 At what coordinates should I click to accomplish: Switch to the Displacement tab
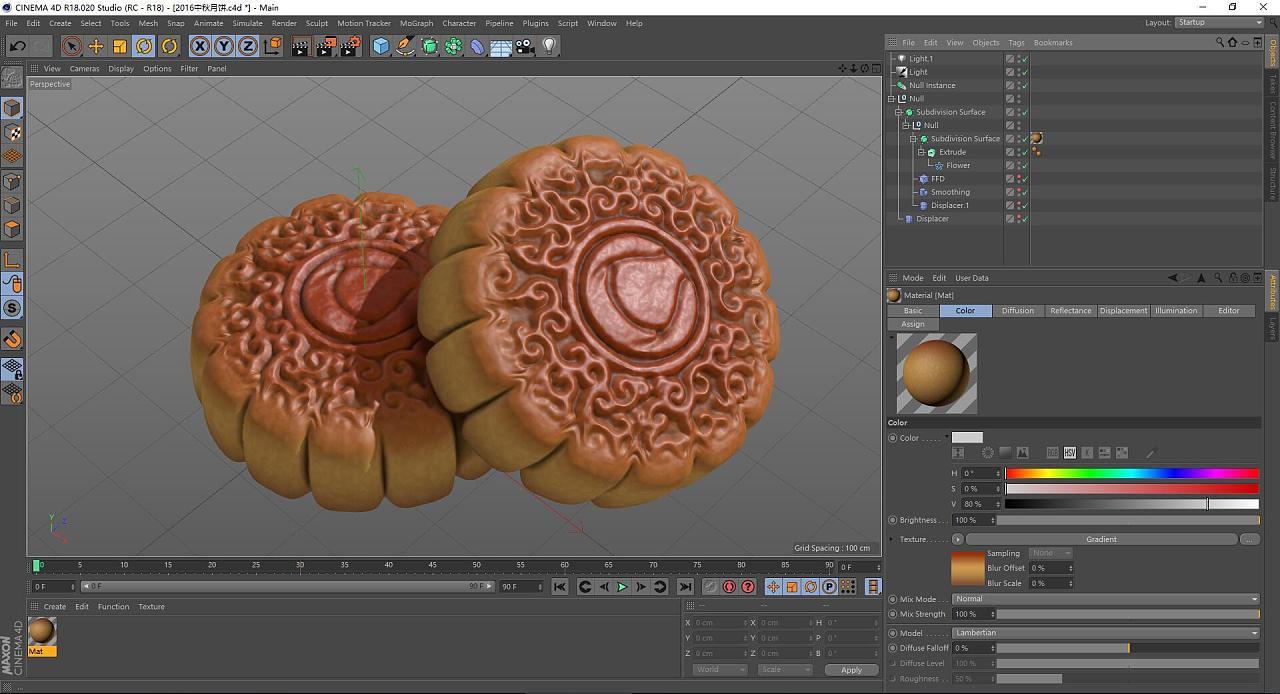coord(1124,311)
